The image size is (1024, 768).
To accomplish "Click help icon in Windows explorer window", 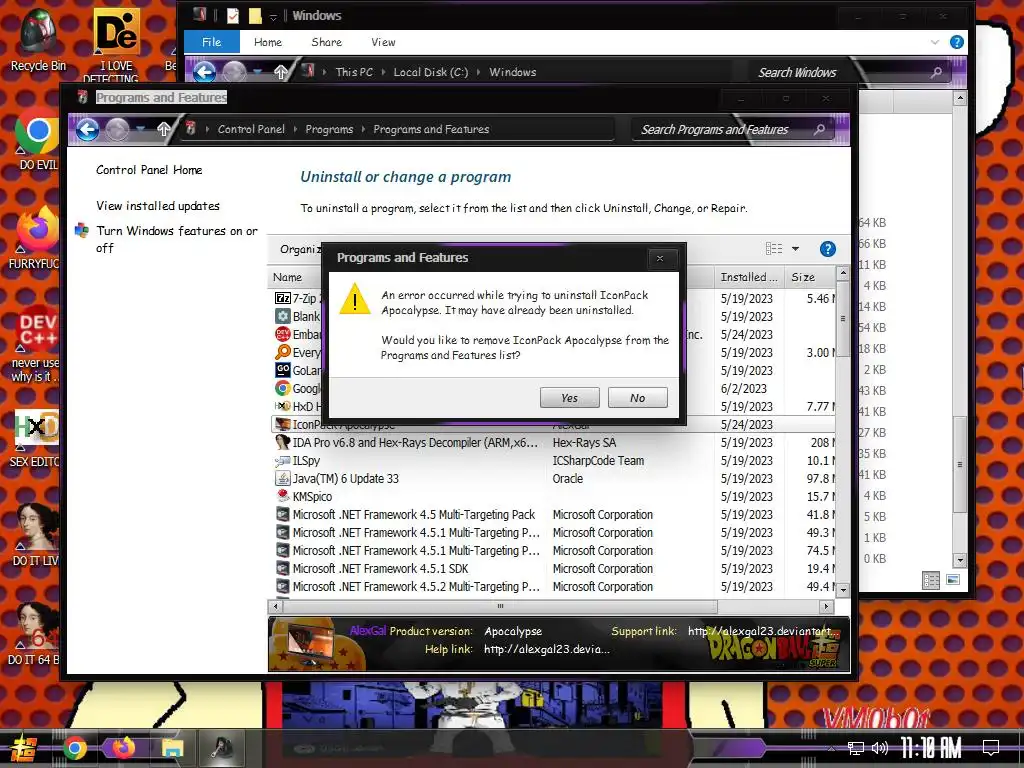I will 957,42.
